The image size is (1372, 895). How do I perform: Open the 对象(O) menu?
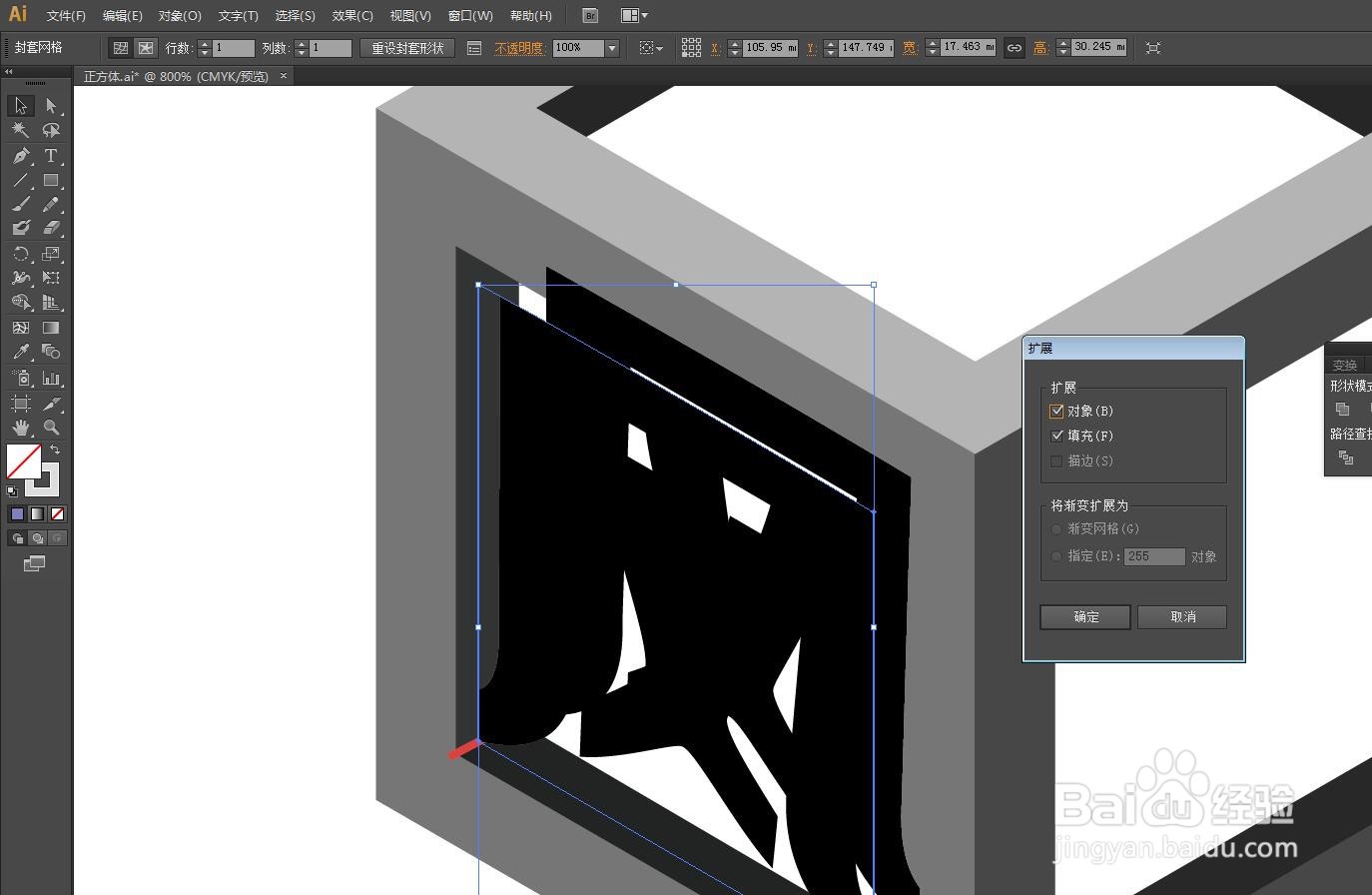click(179, 15)
